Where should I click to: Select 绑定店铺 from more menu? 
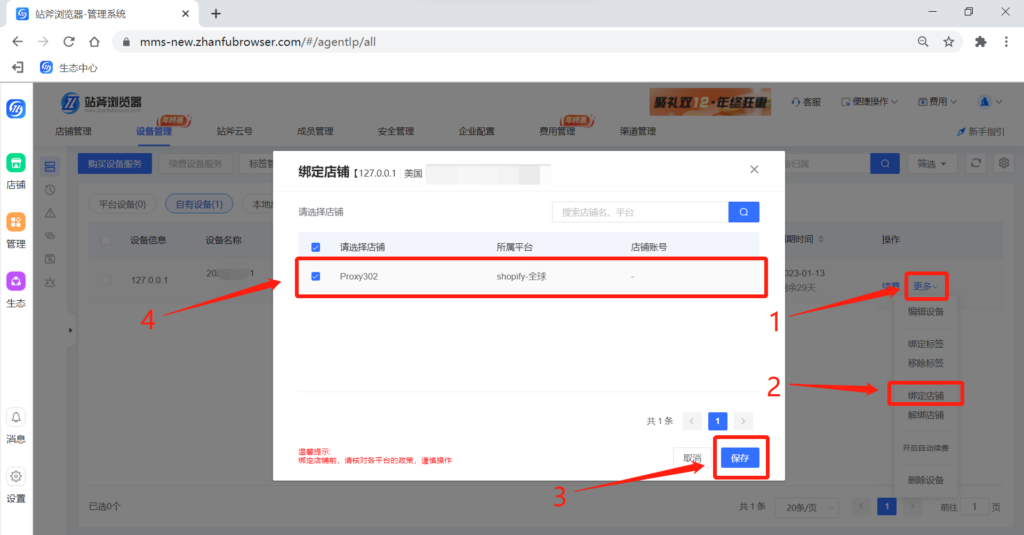[925, 395]
